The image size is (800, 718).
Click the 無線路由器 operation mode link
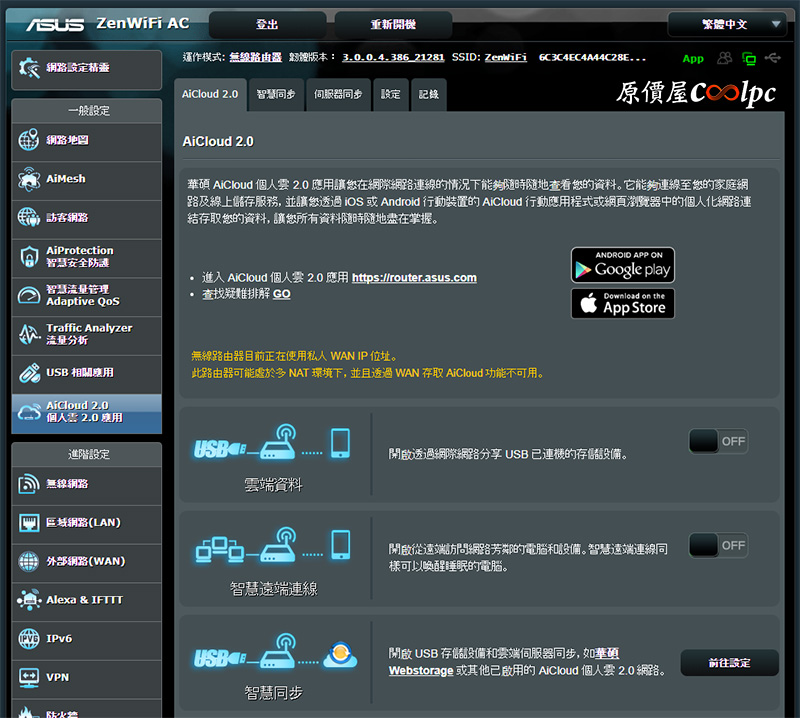pyautogui.click(x=256, y=57)
